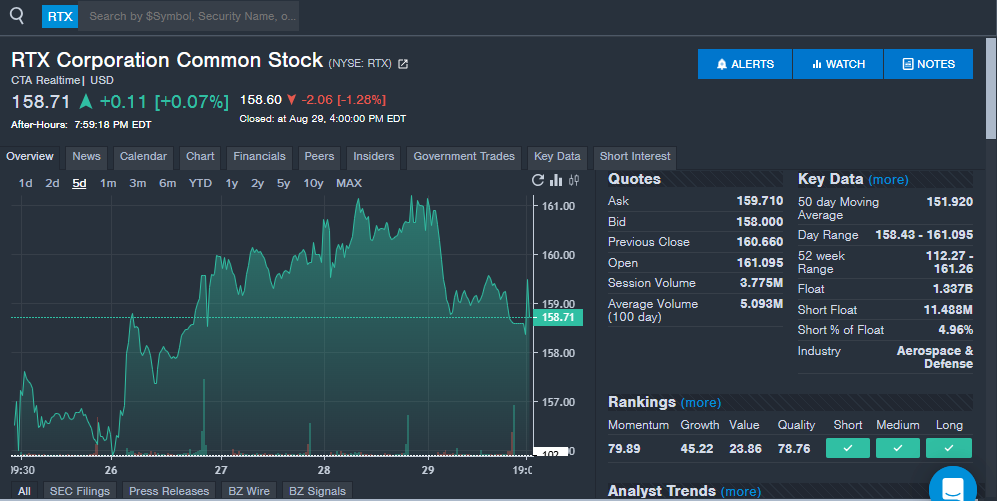Click the Aerospace & Defense industry text

(935, 357)
